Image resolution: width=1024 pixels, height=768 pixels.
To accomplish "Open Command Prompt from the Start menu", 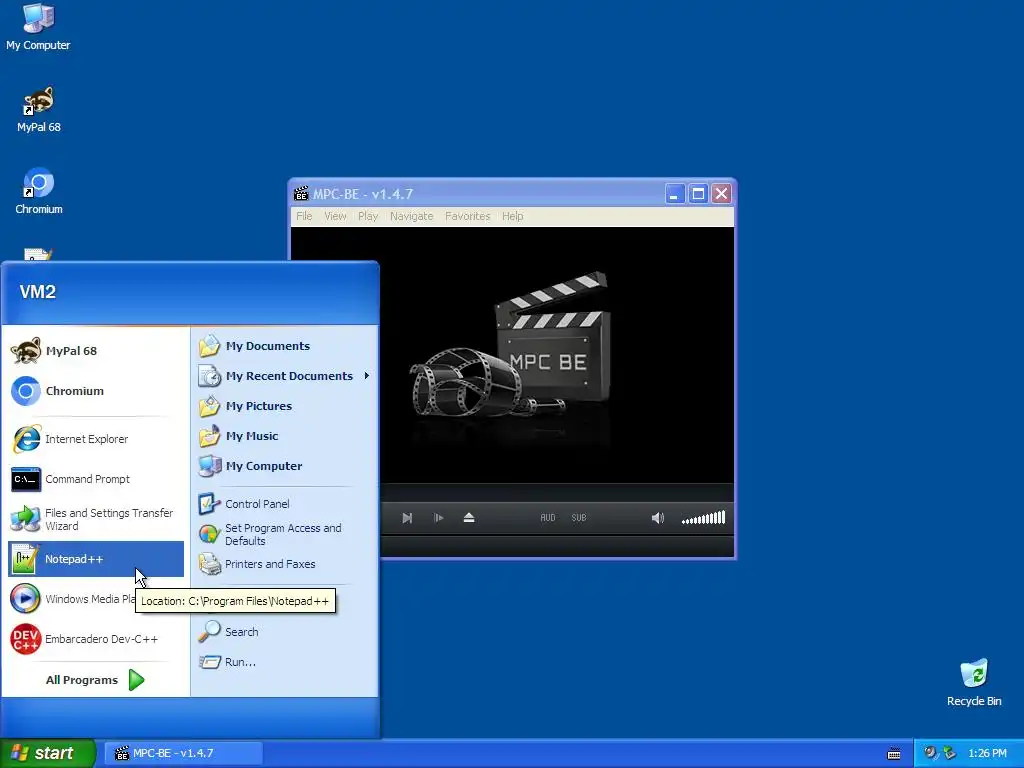I will (x=95, y=479).
